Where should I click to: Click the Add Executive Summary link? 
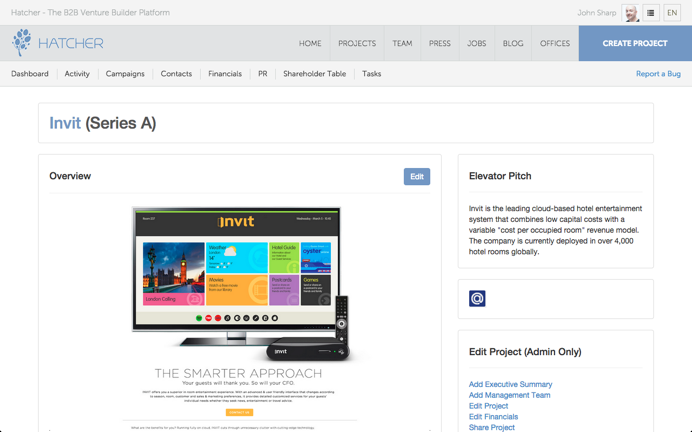coord(510,384)
